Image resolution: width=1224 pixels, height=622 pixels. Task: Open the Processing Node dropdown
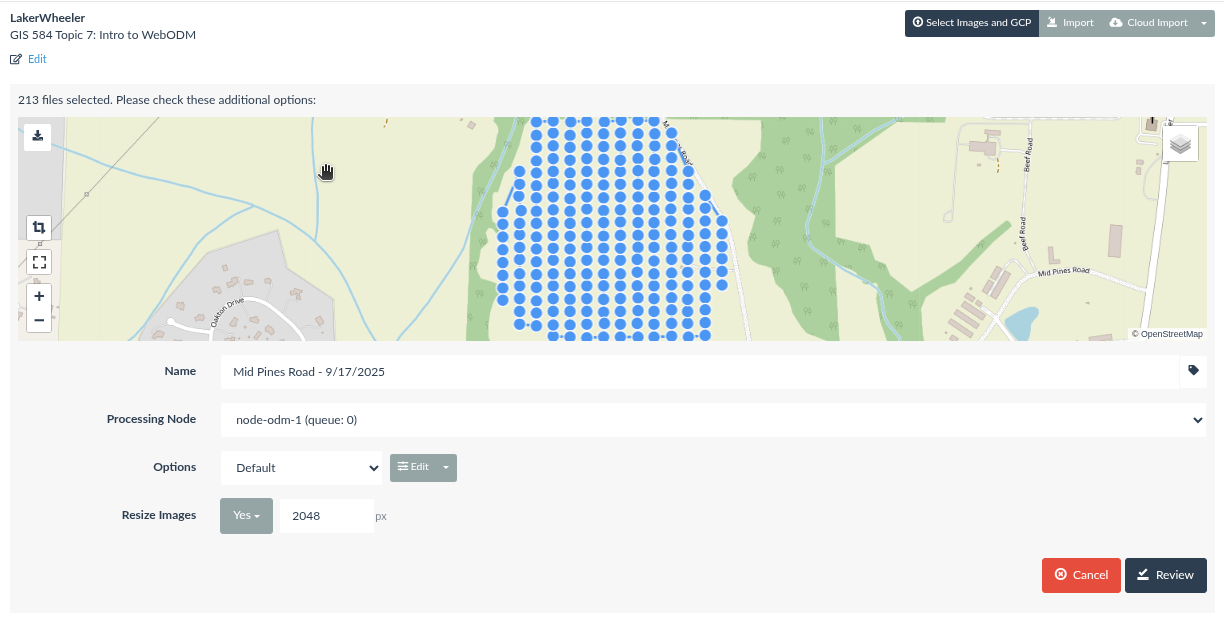point(712,420)
